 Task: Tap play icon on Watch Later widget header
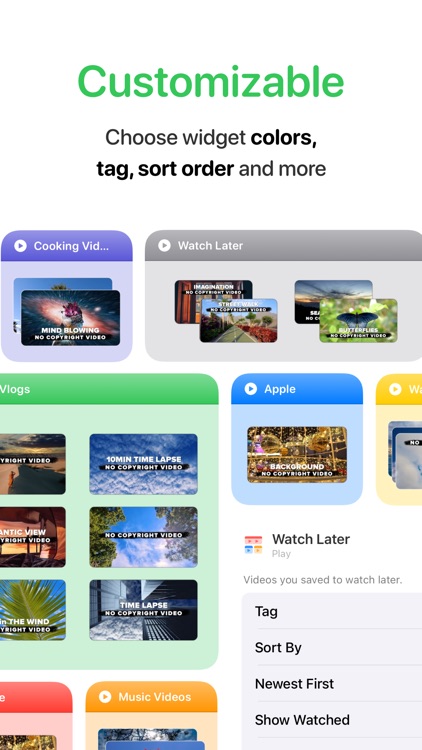tap(164, 245)
